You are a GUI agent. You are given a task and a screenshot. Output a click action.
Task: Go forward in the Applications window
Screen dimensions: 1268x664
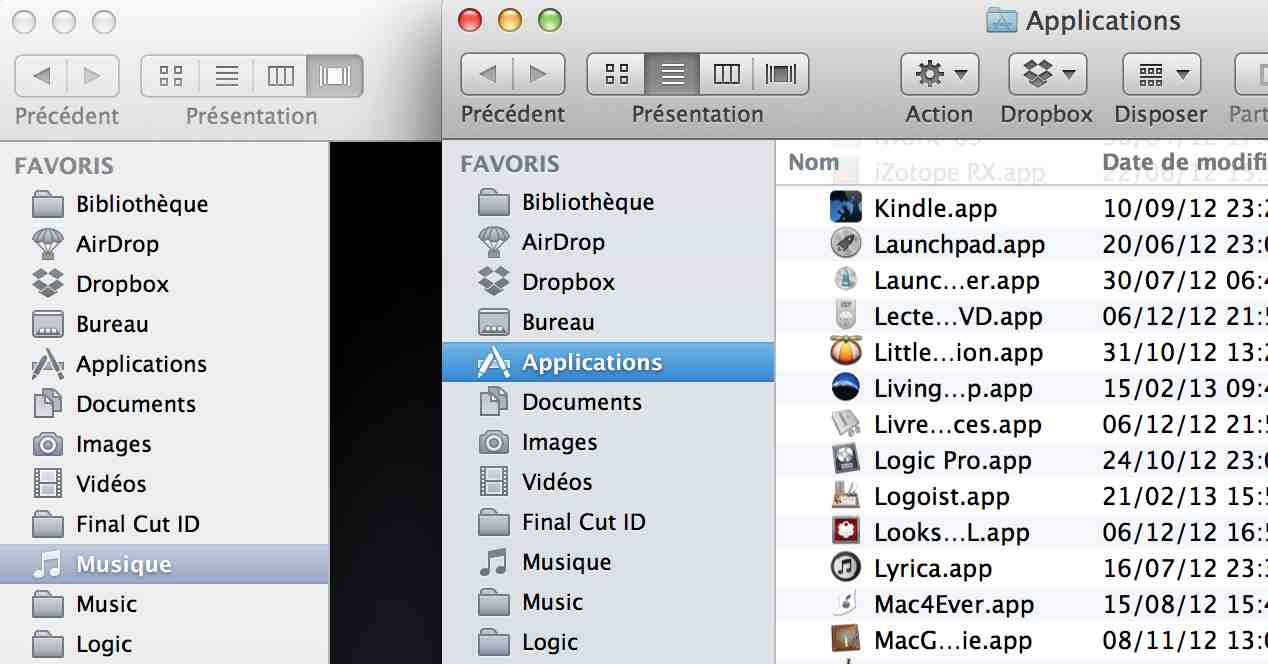coord(539,74)
